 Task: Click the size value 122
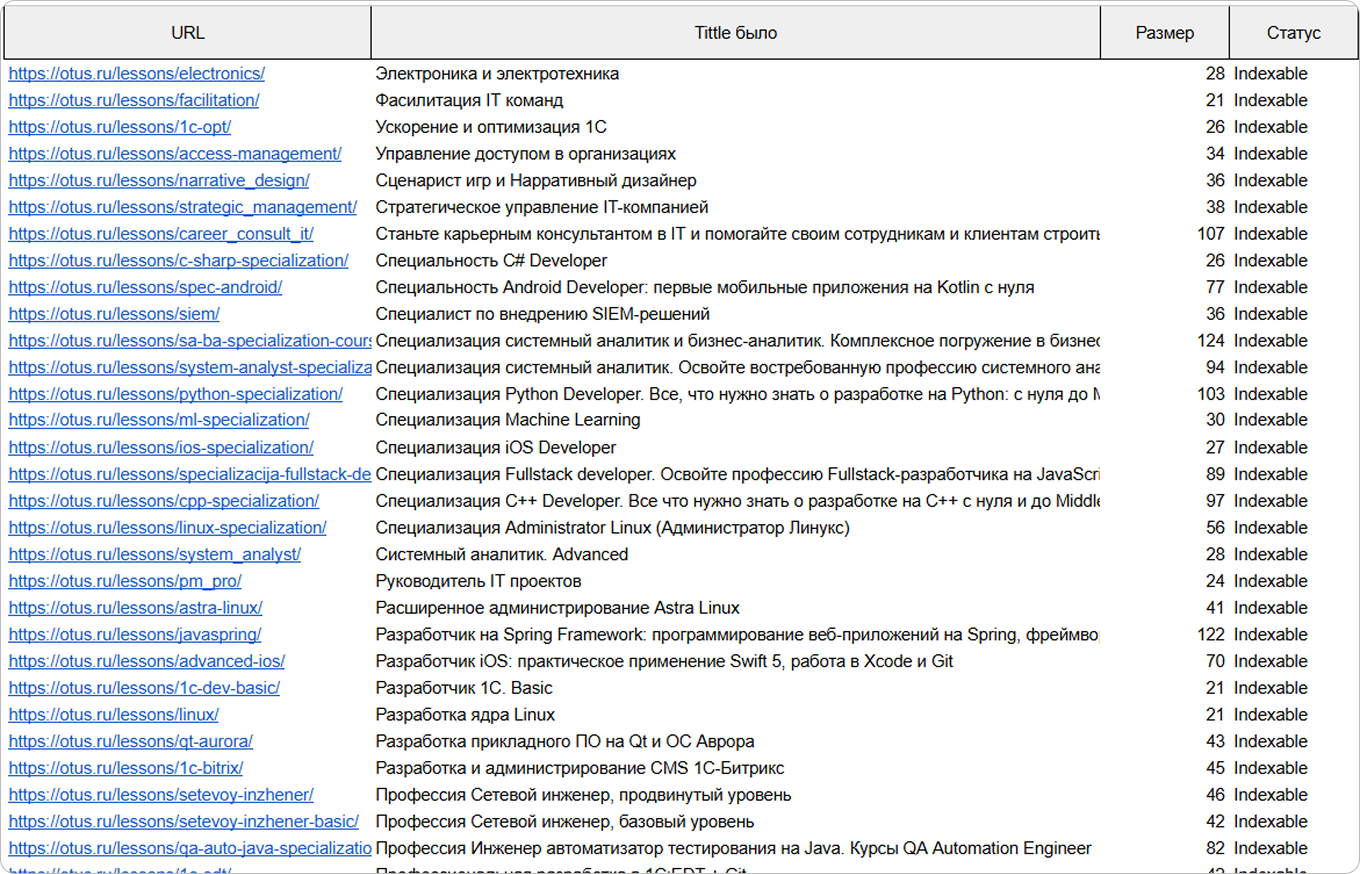pyautogui.click(x=1210, y=634)
